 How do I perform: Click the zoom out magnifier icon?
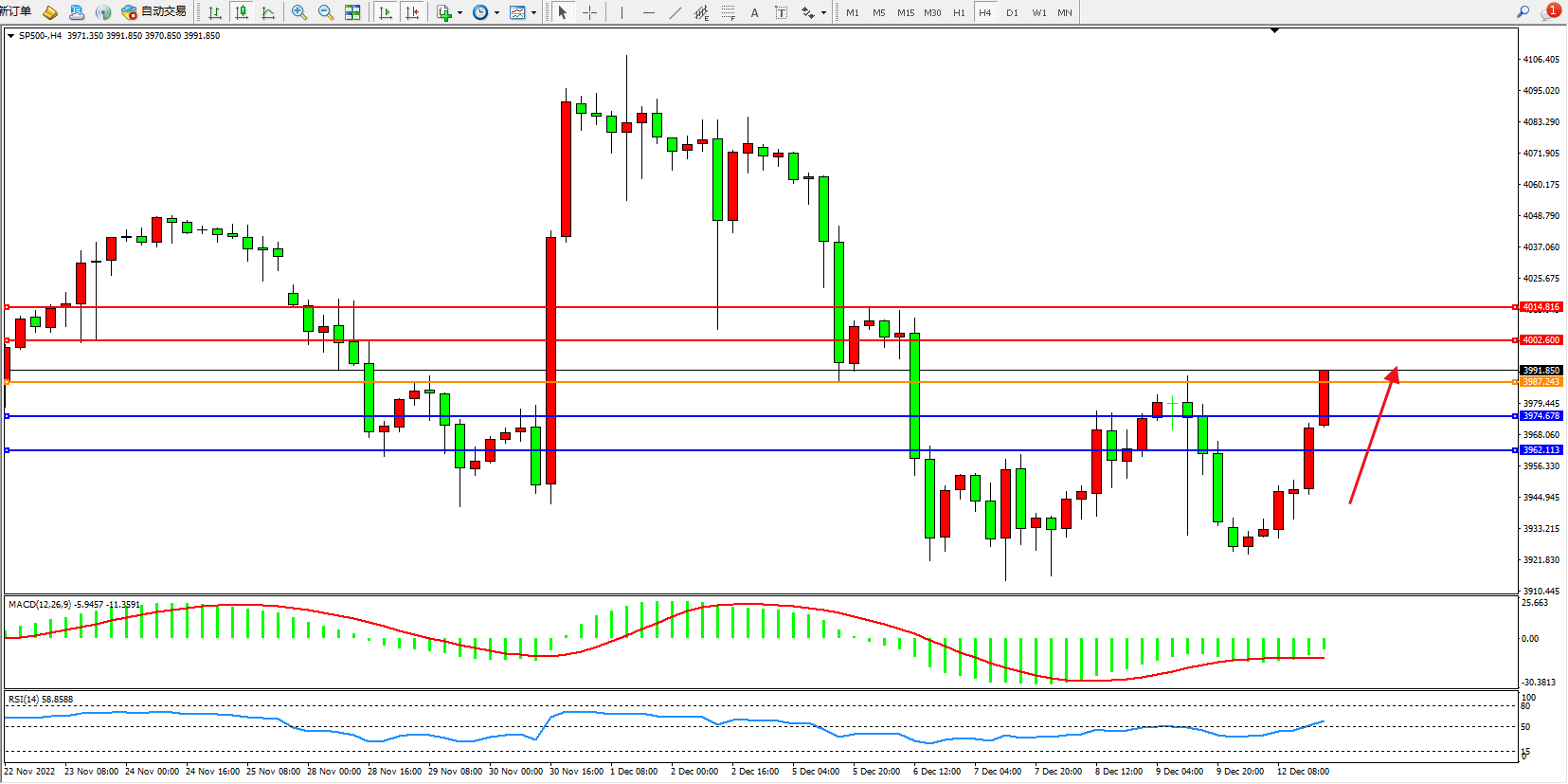click(326, 12)
